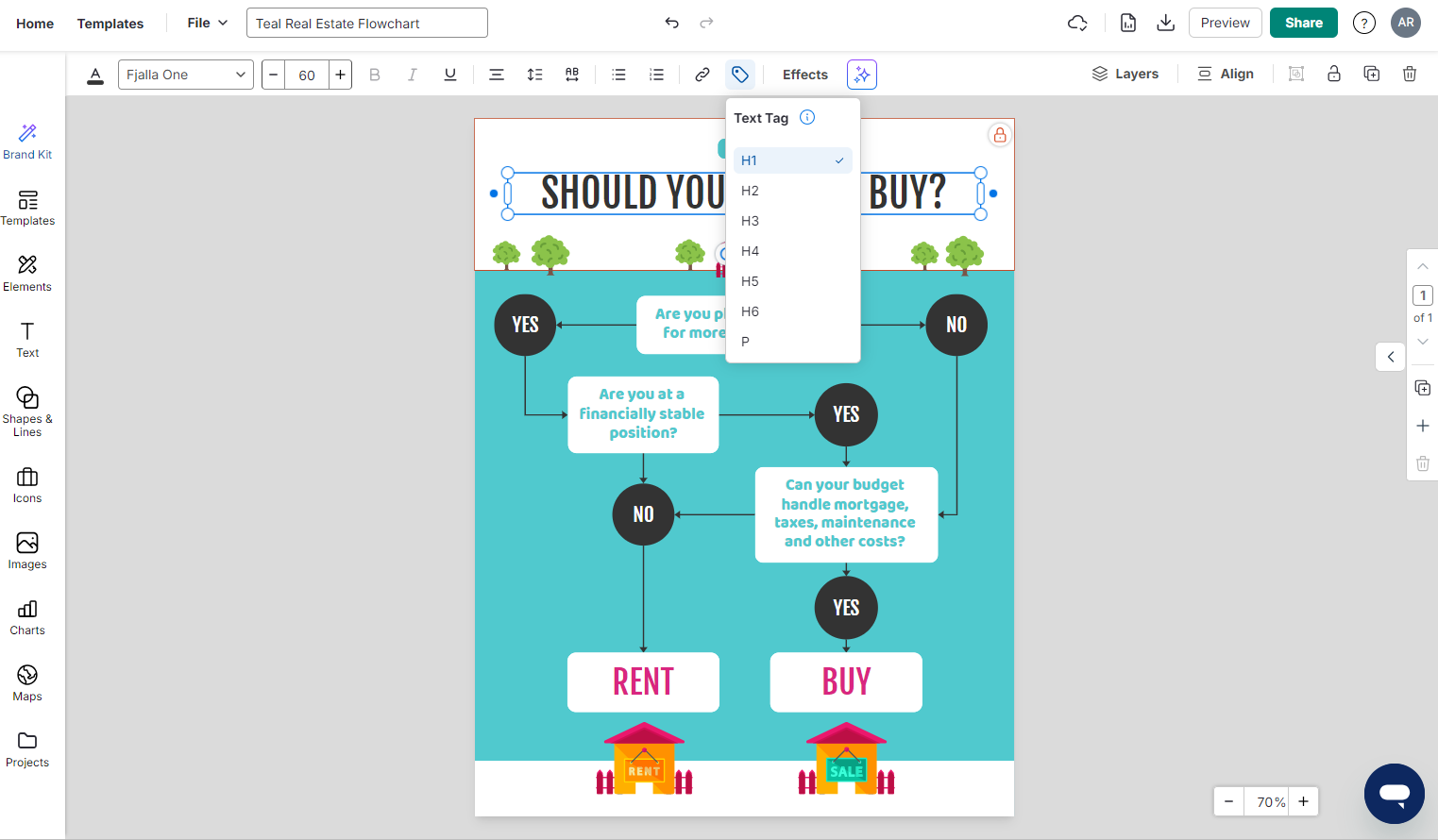Select the Text tool in the sidebar

[x=25, y=338]
